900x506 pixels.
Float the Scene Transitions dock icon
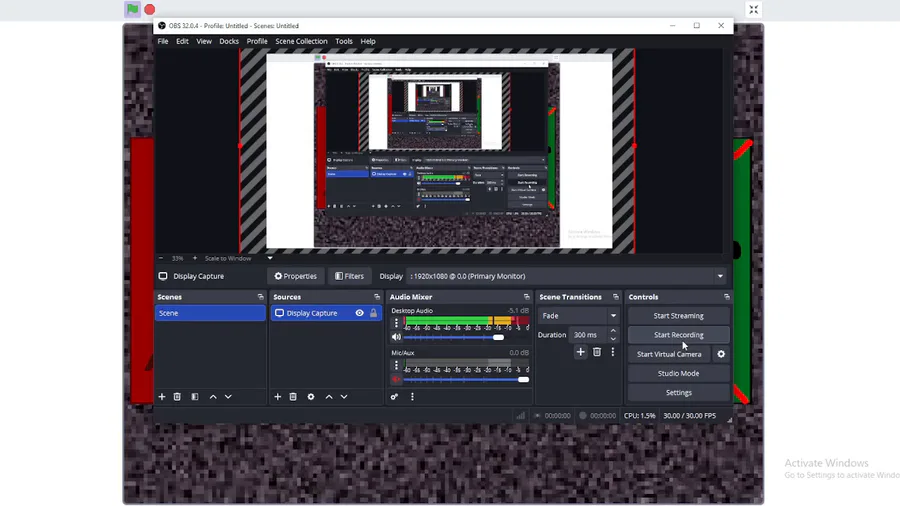615,297
